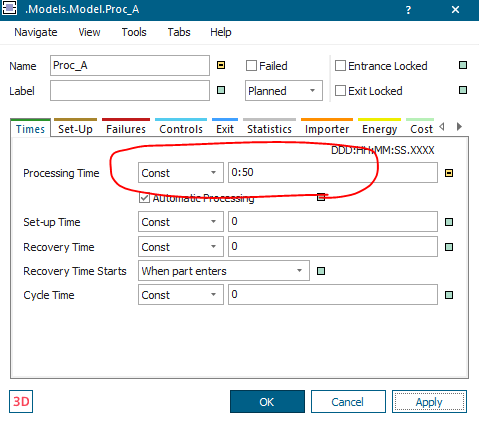
Task: Open the 3D properties button
Action: tap(21, 402)
